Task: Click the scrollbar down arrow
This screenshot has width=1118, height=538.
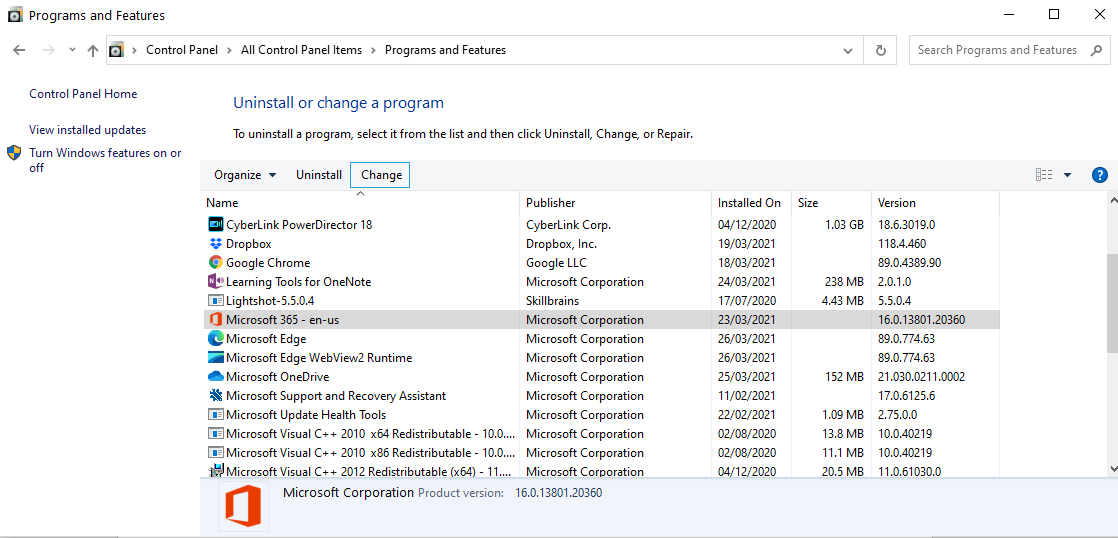Action: (1112, 469)
